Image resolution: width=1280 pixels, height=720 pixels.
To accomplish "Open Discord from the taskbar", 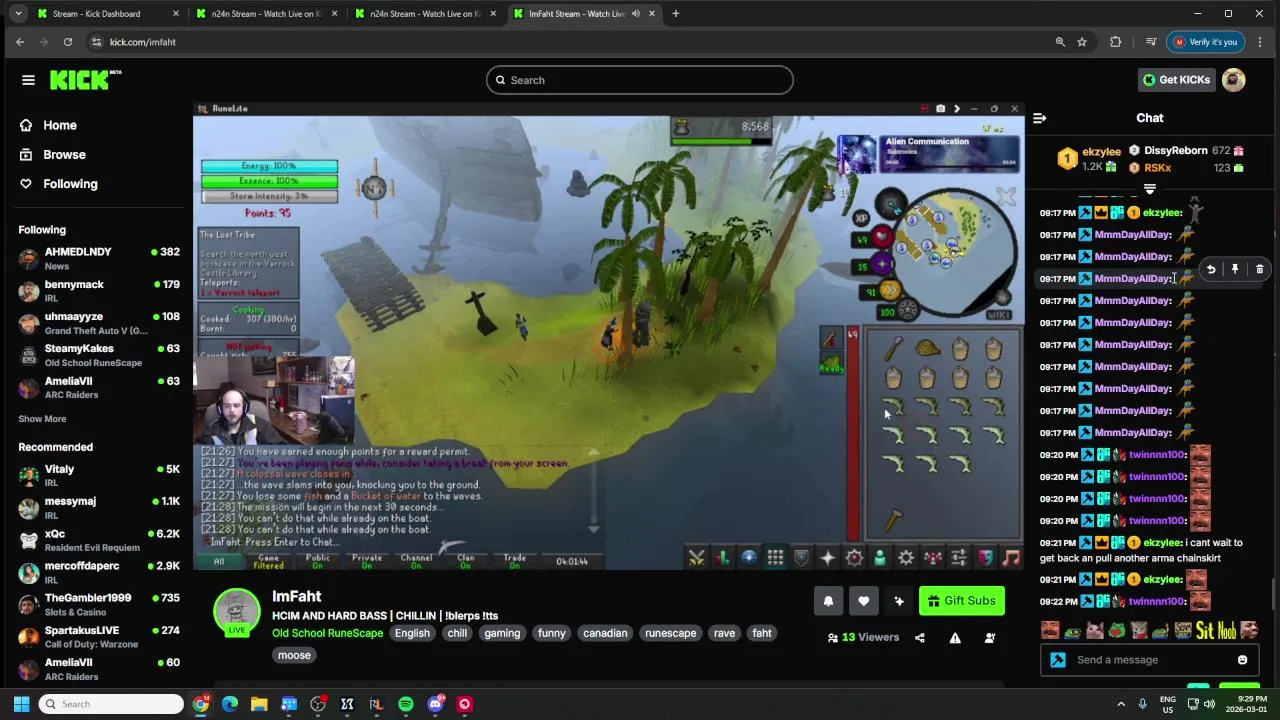I will [x=435, y=704].
